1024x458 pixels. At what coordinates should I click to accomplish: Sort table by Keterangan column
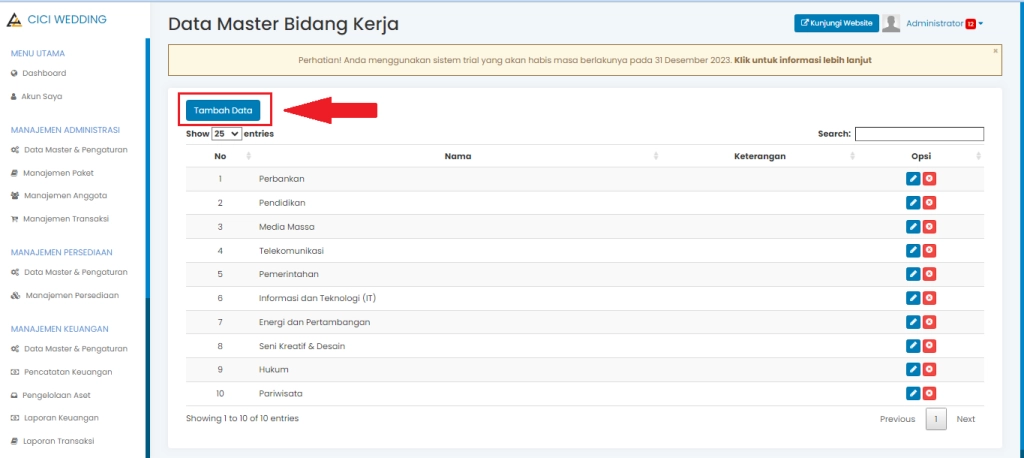point(760,156)
